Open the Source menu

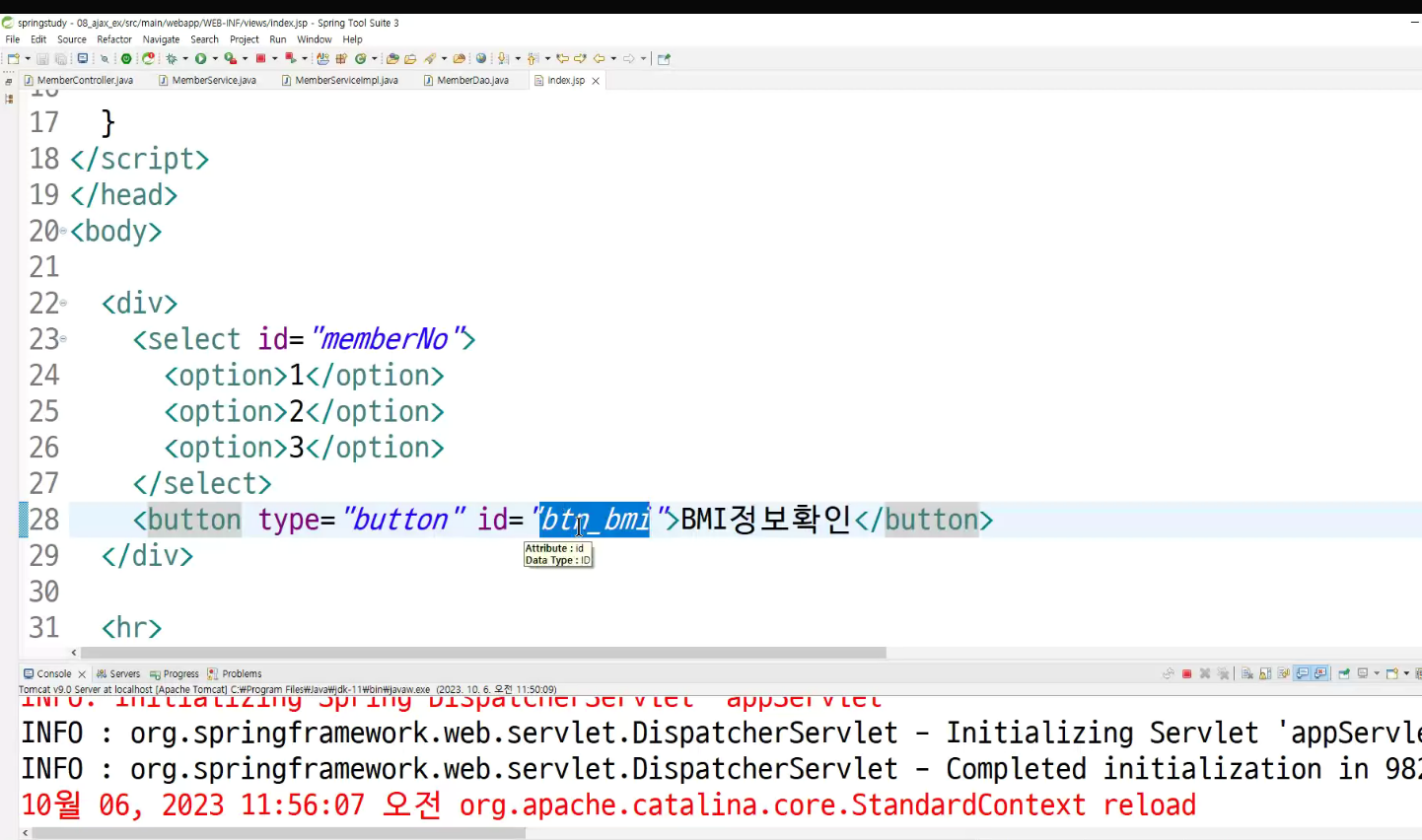72,39
